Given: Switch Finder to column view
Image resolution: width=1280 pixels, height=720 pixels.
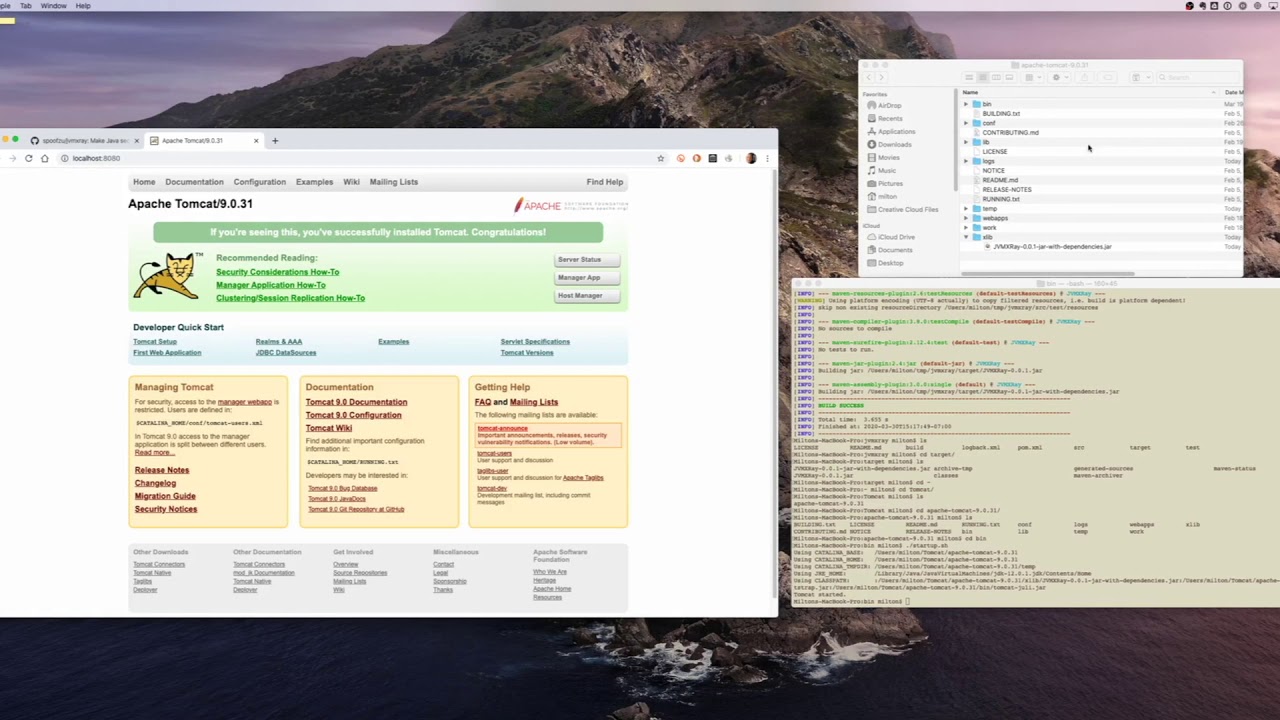Looking at the screenshot, I should (x=996, y=77).
